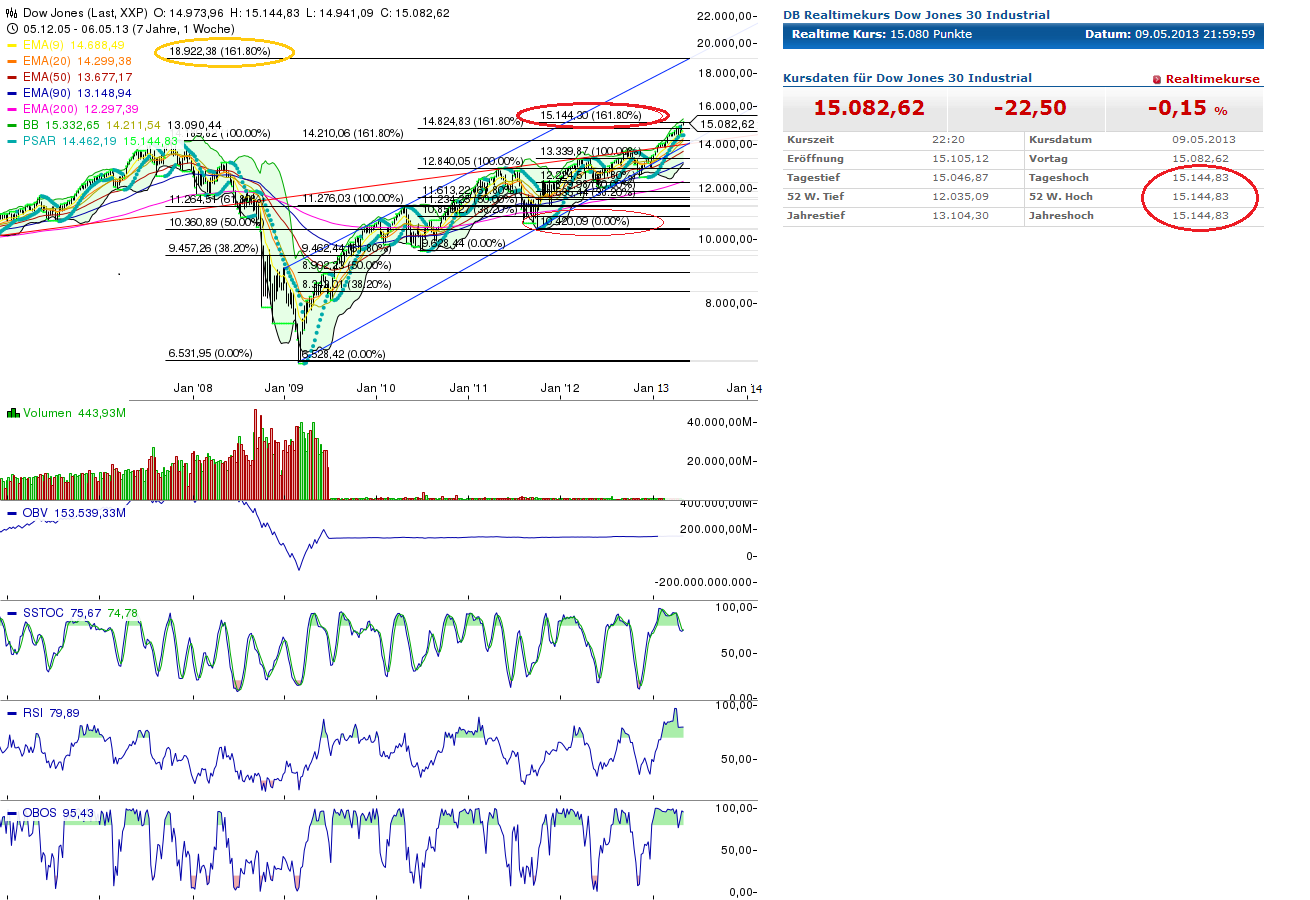Click the Jan '09 time axis marker
Viewport: 1310px width, 900px height.
point(284,388)
